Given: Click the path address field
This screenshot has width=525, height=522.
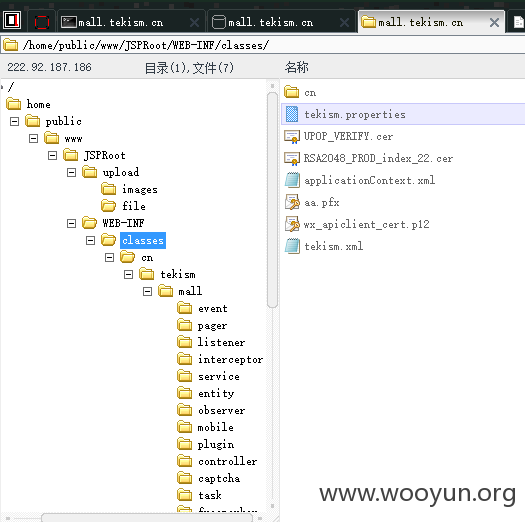Looking at the screenshot, I should [x=262, y=45].
